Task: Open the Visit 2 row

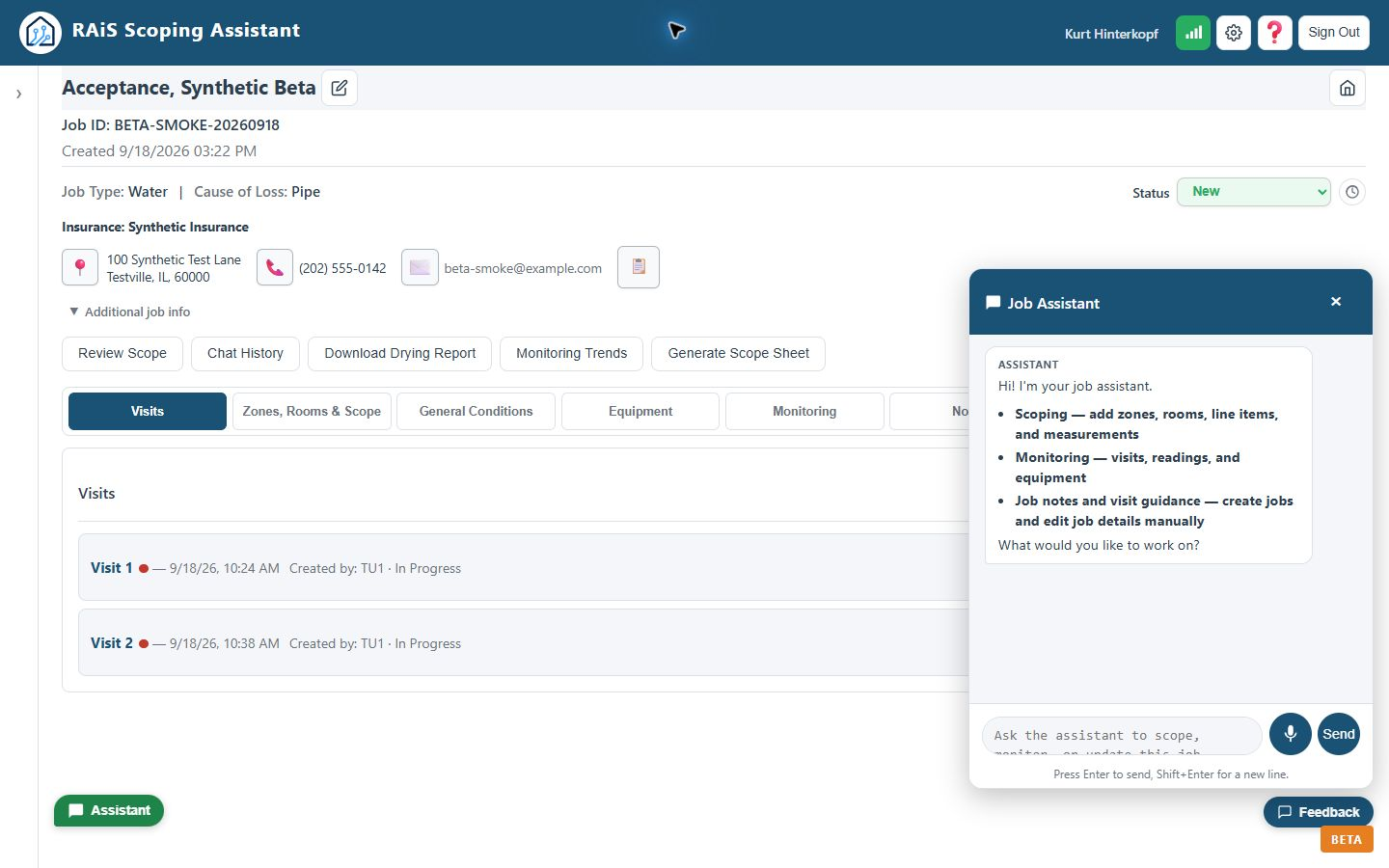Action: [523, 642]
